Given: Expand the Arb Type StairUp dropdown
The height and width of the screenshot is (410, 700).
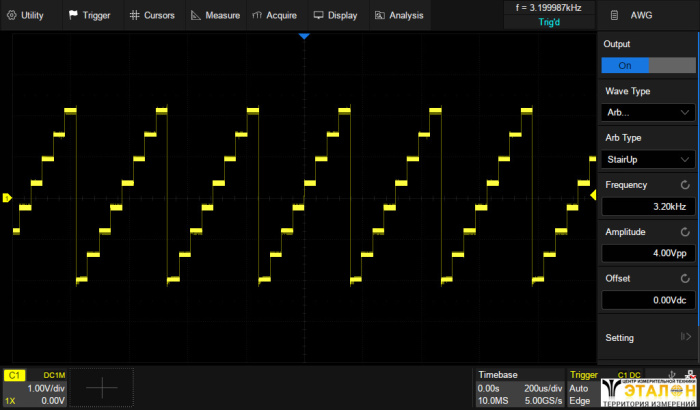Looking at the screenshot, I should tap(647, 159).
